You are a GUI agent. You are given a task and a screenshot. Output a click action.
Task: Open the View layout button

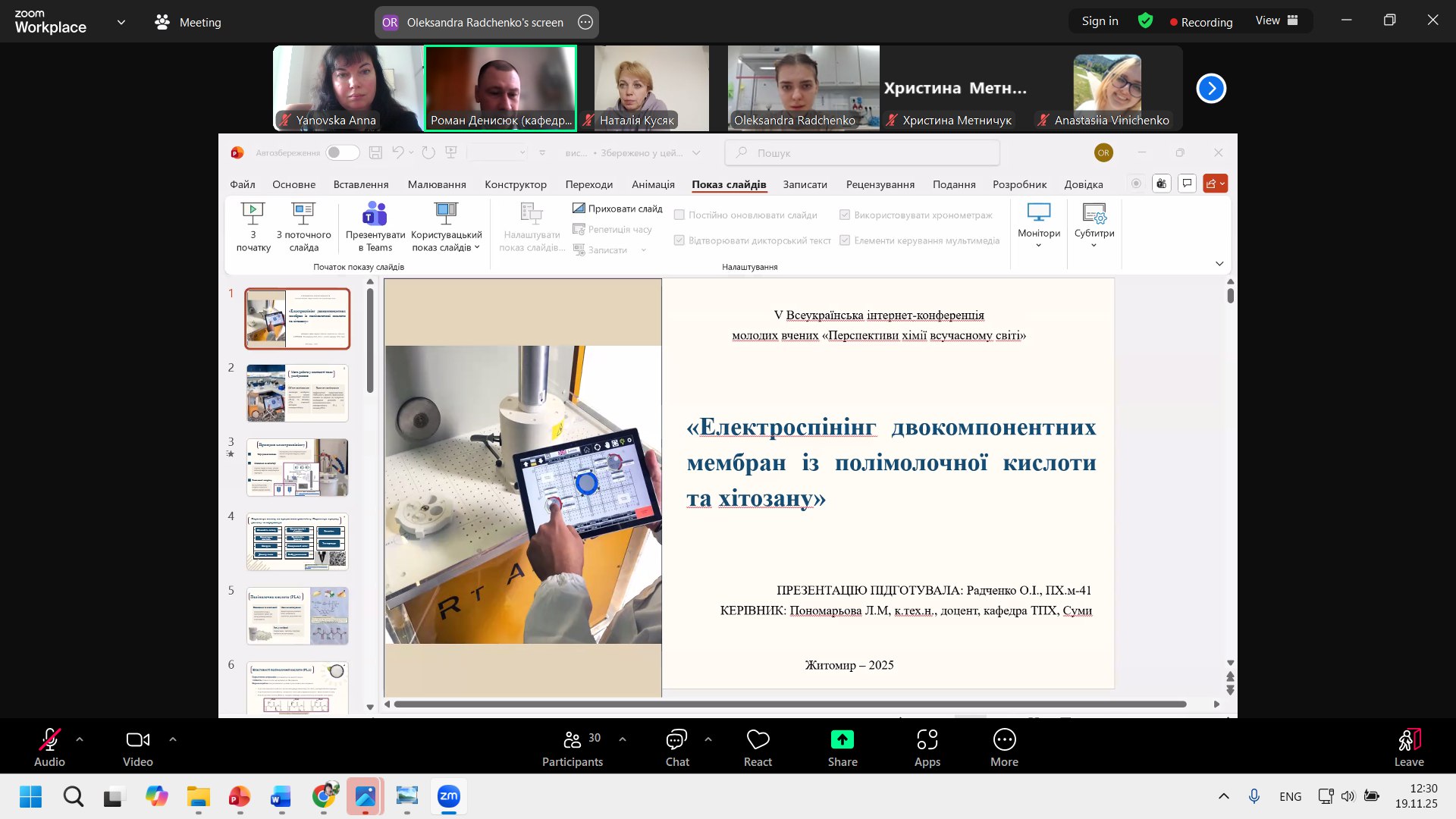point(1276,21)
